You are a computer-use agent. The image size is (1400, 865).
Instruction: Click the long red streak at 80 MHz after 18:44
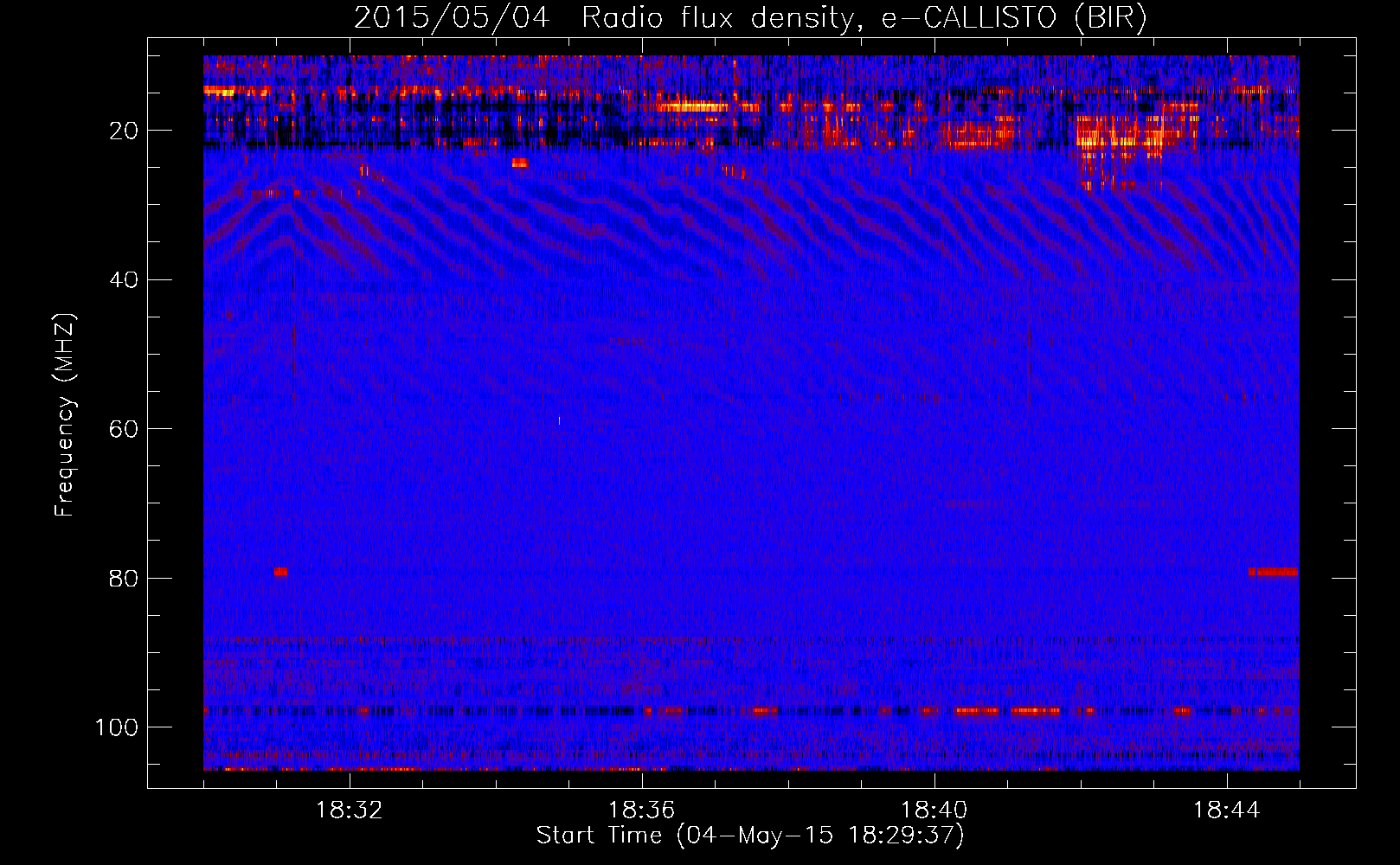pos(1273,572)
